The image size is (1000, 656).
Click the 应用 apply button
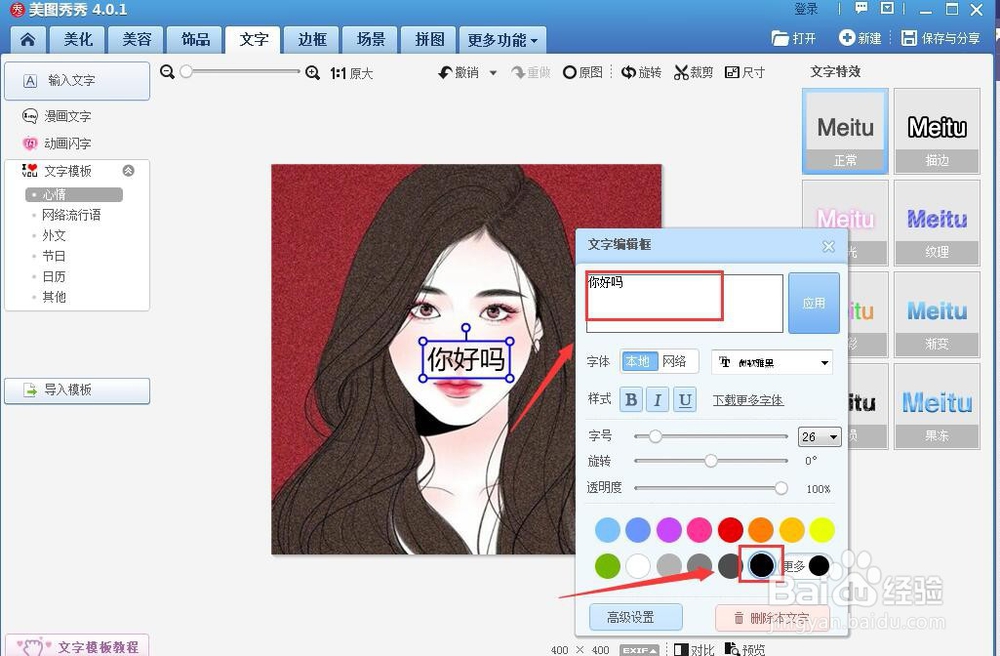(814, 303)
